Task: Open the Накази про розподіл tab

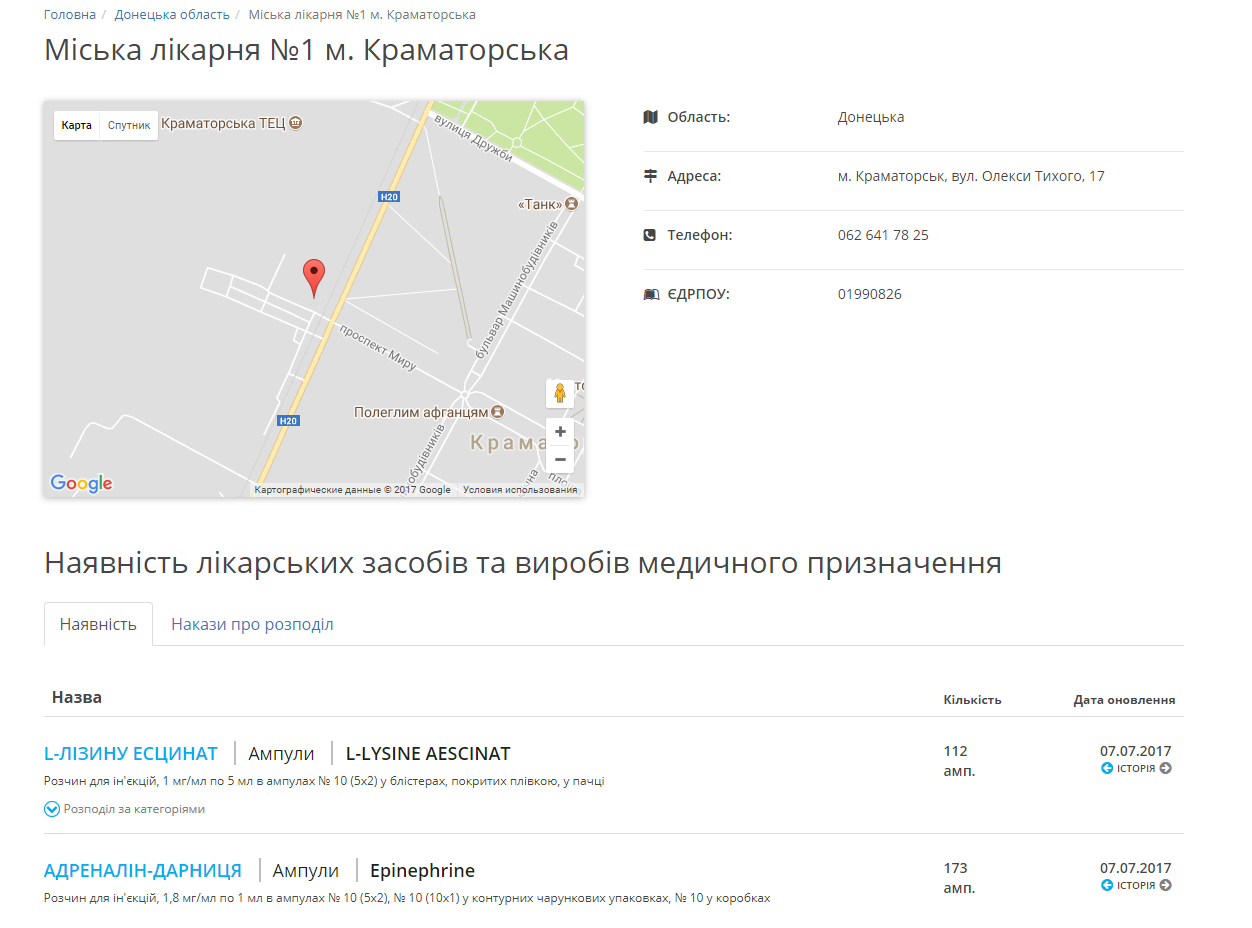Action: click(x=252, y=624)
